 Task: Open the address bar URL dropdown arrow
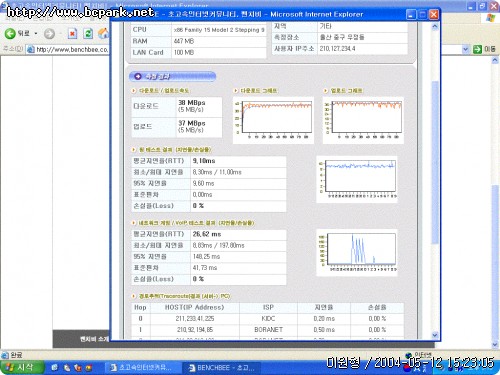(465, 49)
